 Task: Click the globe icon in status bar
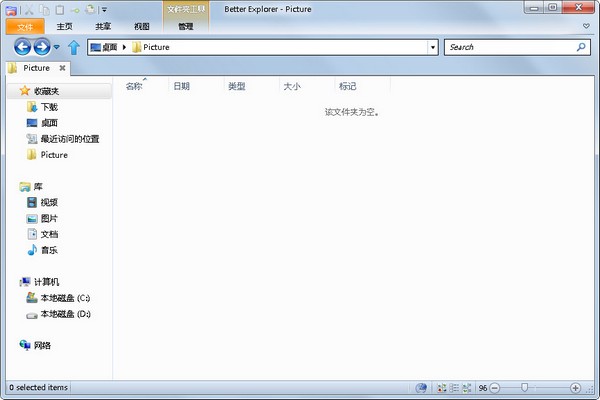421,387
